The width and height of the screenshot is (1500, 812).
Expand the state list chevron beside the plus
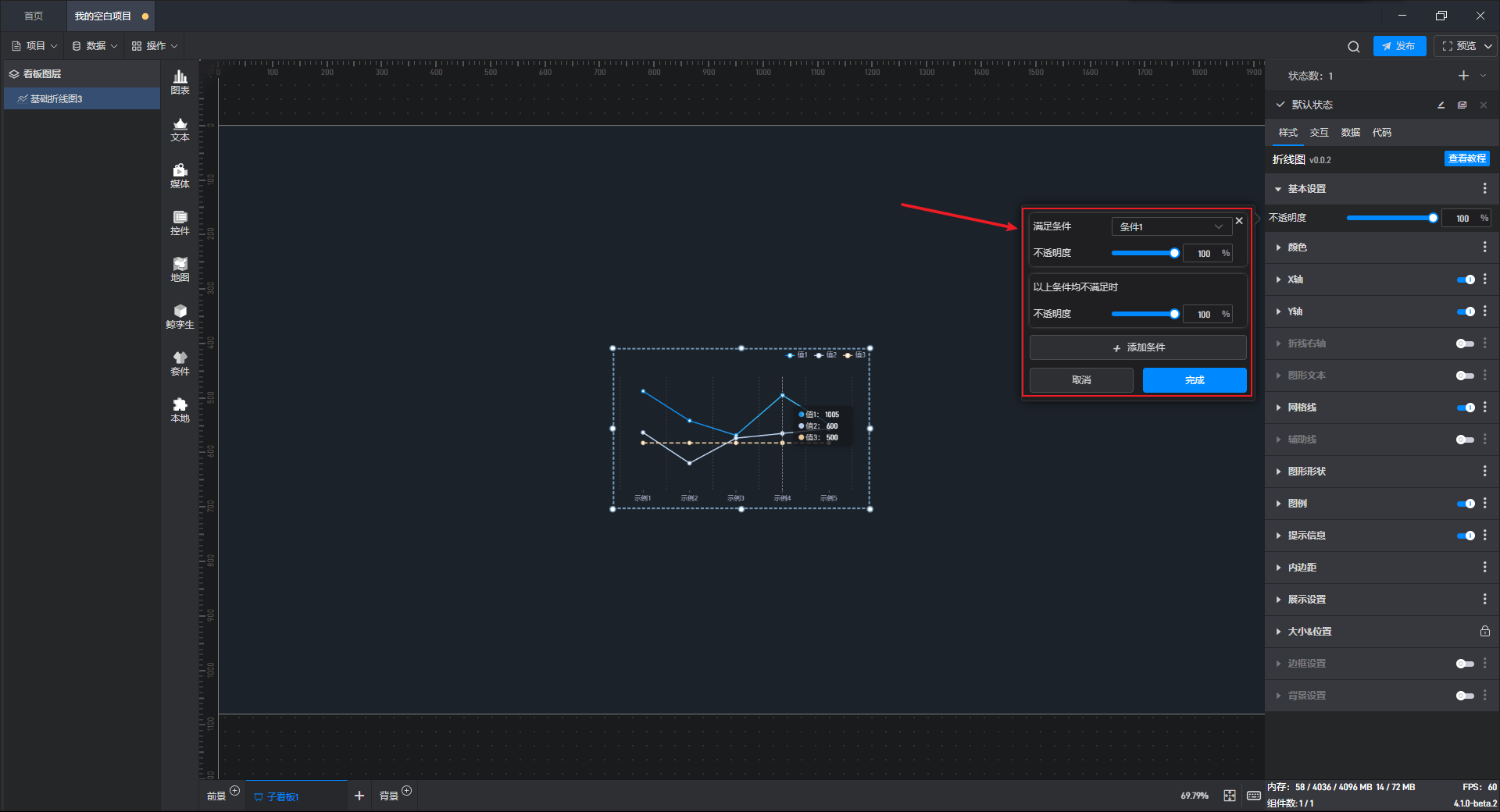click(1483, 76)
